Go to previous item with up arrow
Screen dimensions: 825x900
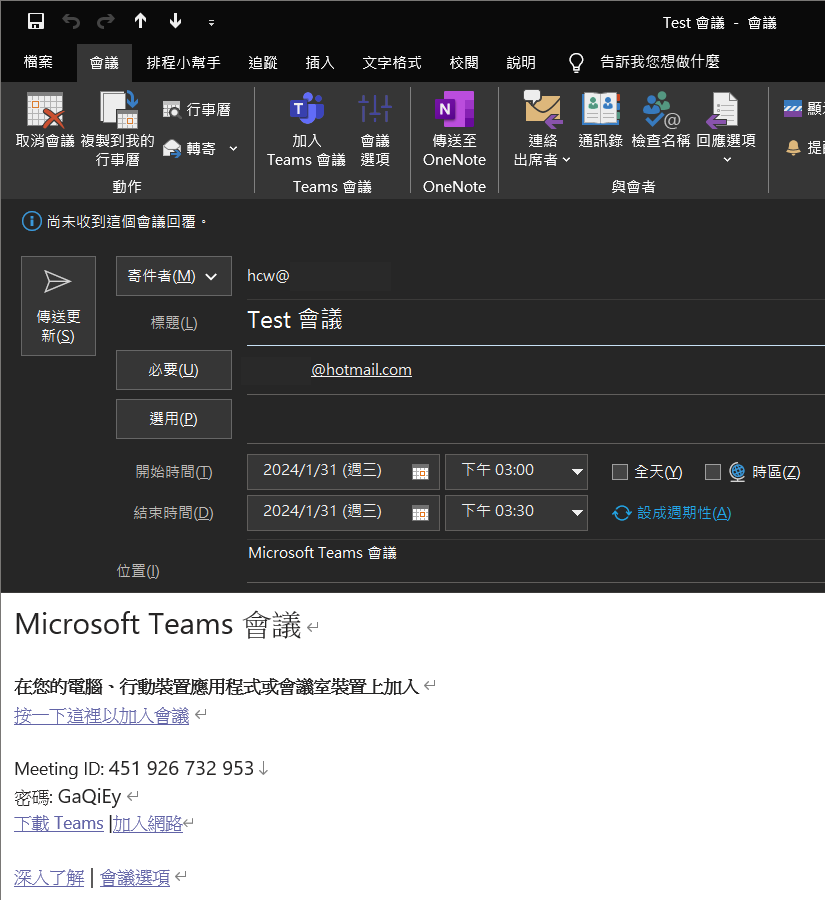141,21
